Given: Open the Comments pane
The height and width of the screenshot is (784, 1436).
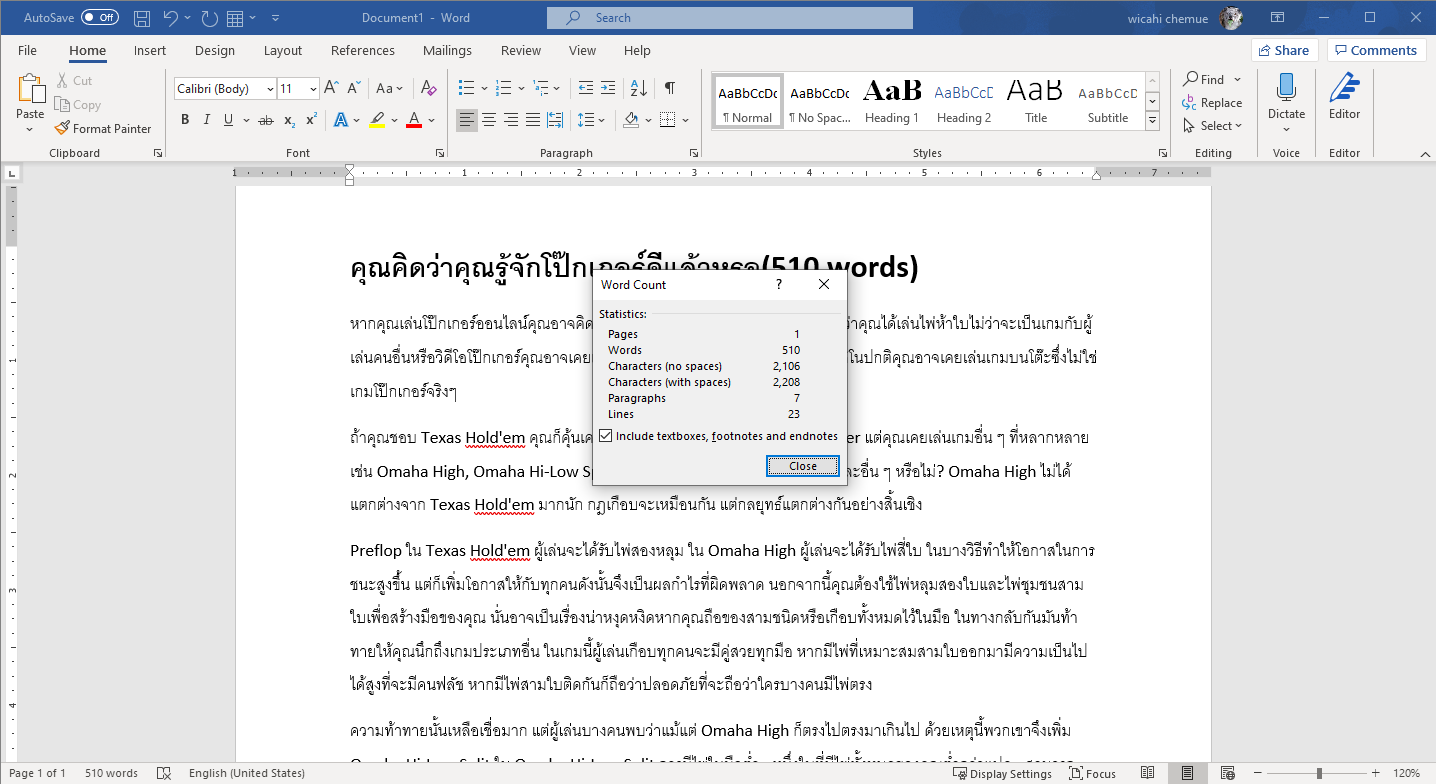Looking at the screenshot, I should click(1376, 50).
